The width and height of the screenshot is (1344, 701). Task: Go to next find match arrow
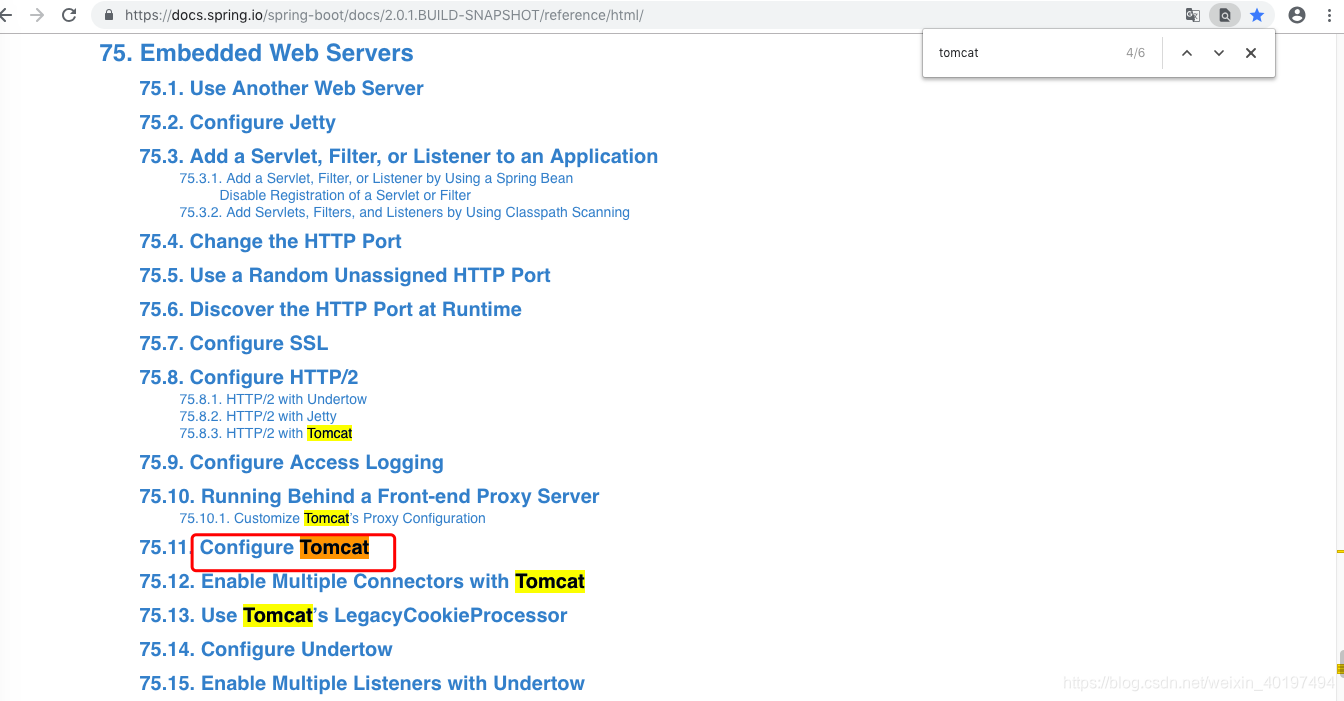(x=1219, y=53)
